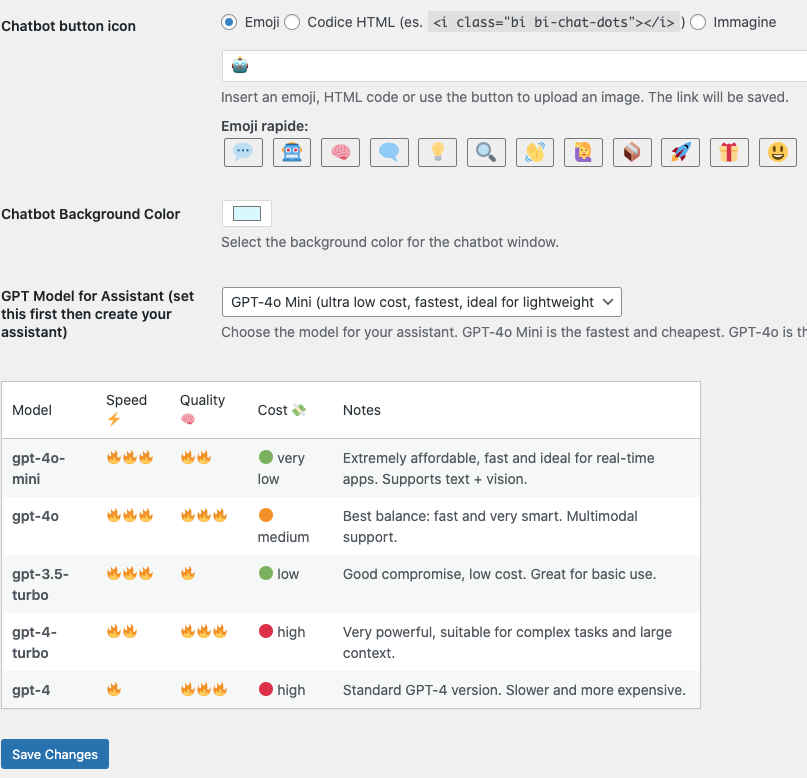This screenshot has width=807, height=778.
Task: Click the lightning bolt icon under Speed
Action: pos(114,419)
